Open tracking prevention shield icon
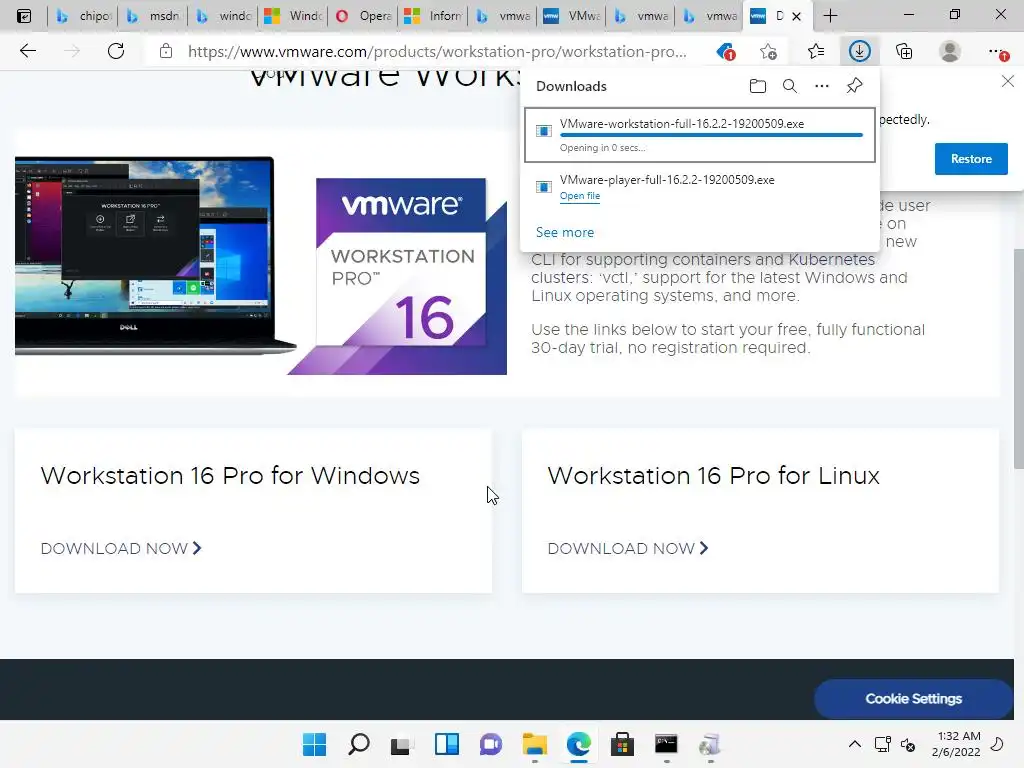Screen dimensions: 1024x768 pyautogui.click(x=726, y=52)
